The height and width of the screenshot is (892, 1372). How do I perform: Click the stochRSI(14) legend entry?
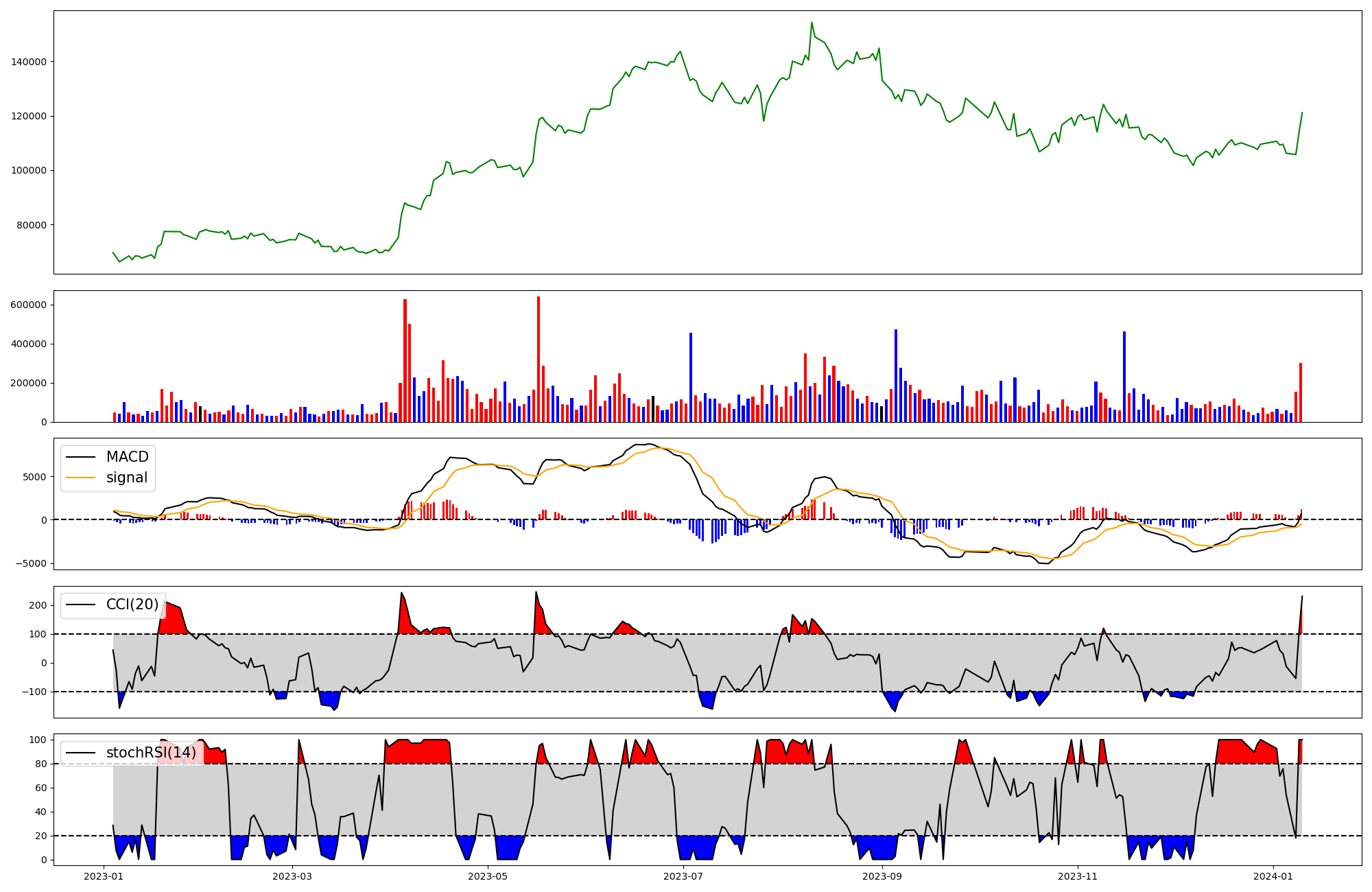click(x=150, y=753)
